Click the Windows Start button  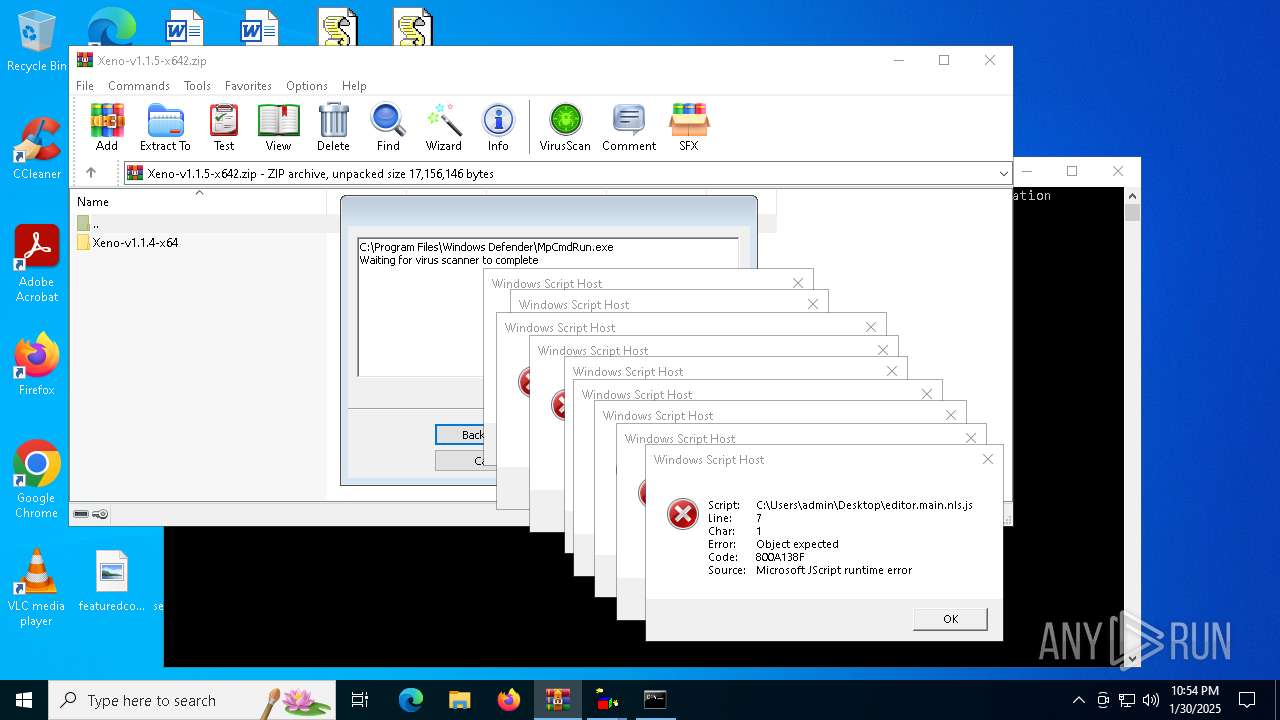pos(24,700)
